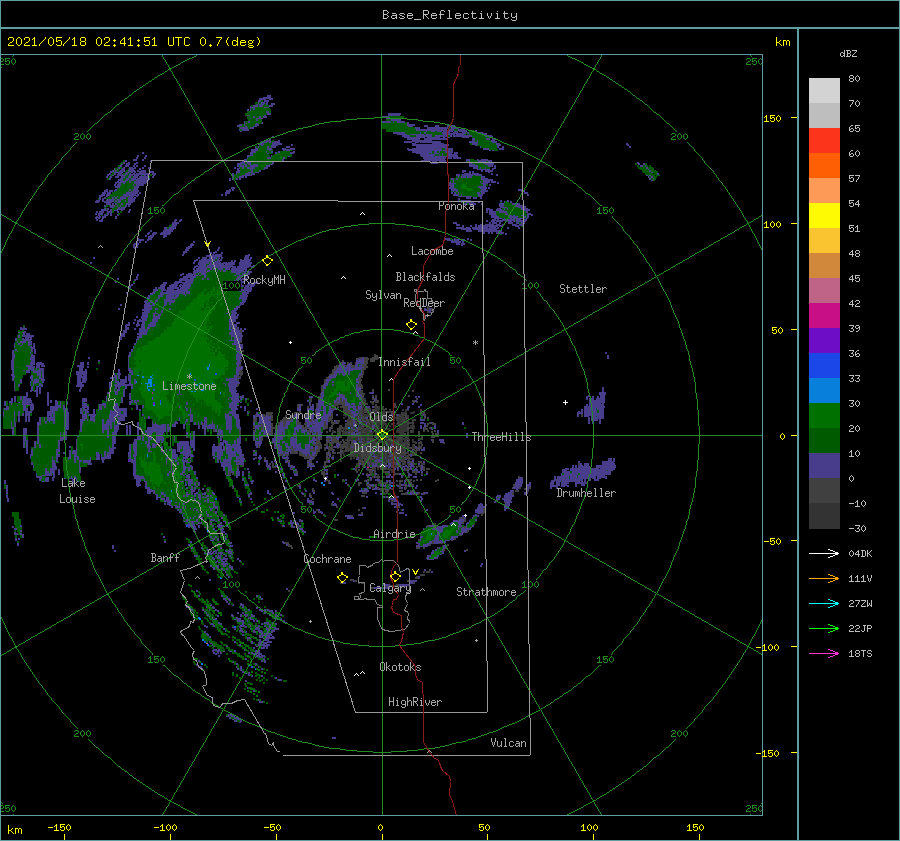Select the red 65 dBZ color swatch

tap(824, 141)
